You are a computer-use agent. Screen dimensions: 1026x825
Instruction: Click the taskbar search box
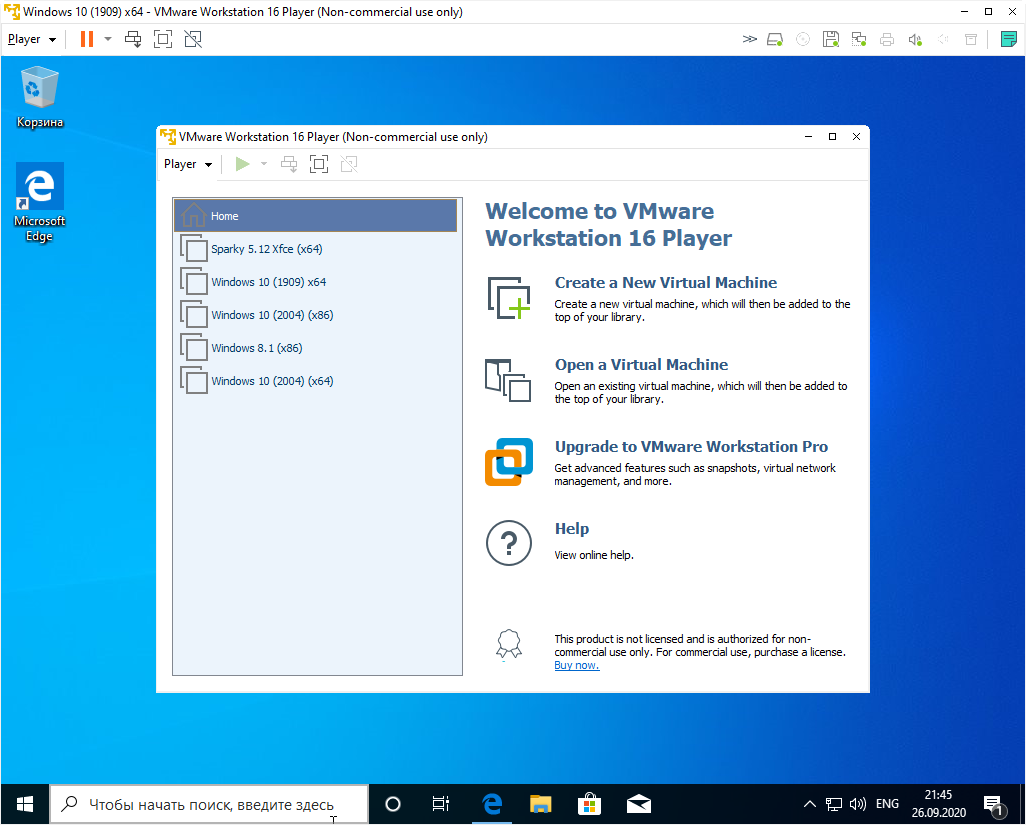pyautogui.click(x=209, y=804)
